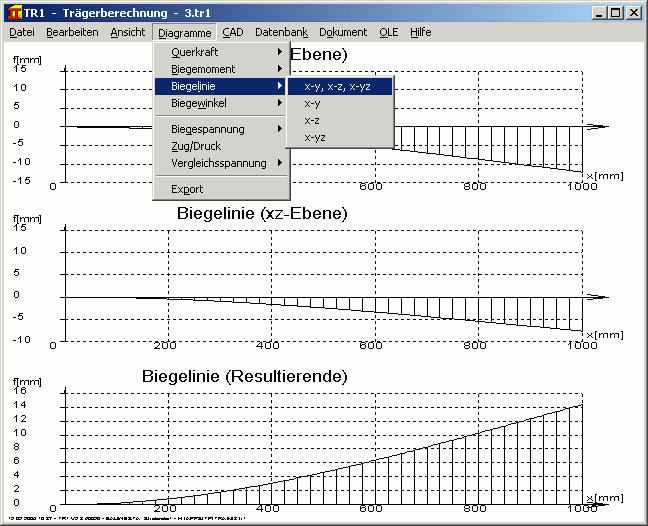Open the Ansicht menu
The height and width of the screenshot is (526, 648).
pyautogui.click(x=127, y=32)
